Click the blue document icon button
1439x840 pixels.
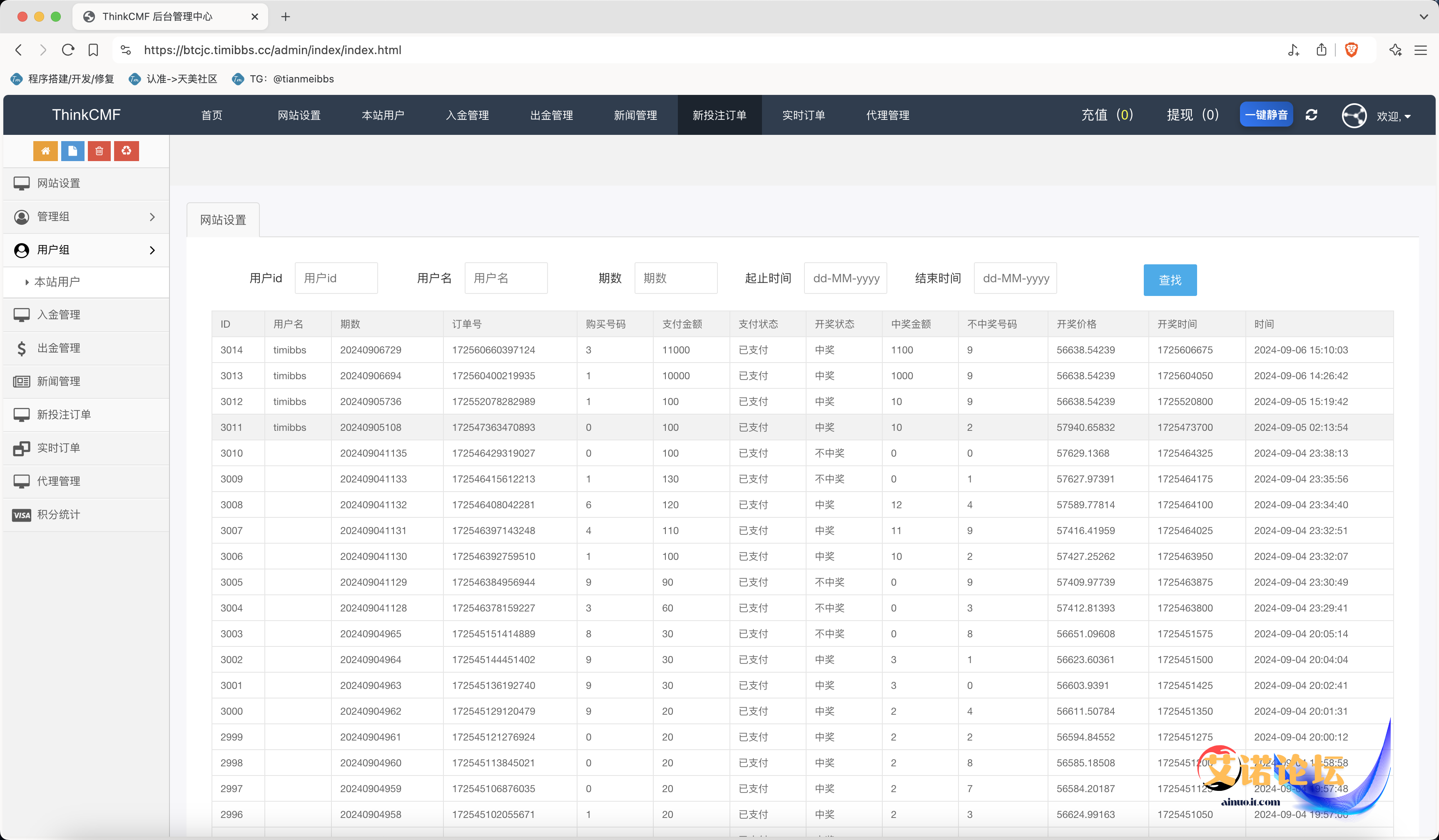(x=72, y=151)
